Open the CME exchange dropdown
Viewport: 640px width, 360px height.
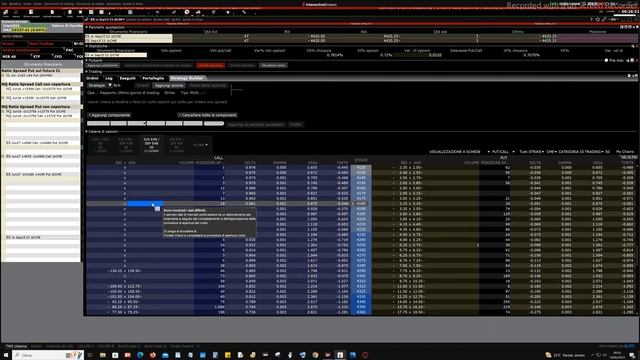(x=551, y=152)
